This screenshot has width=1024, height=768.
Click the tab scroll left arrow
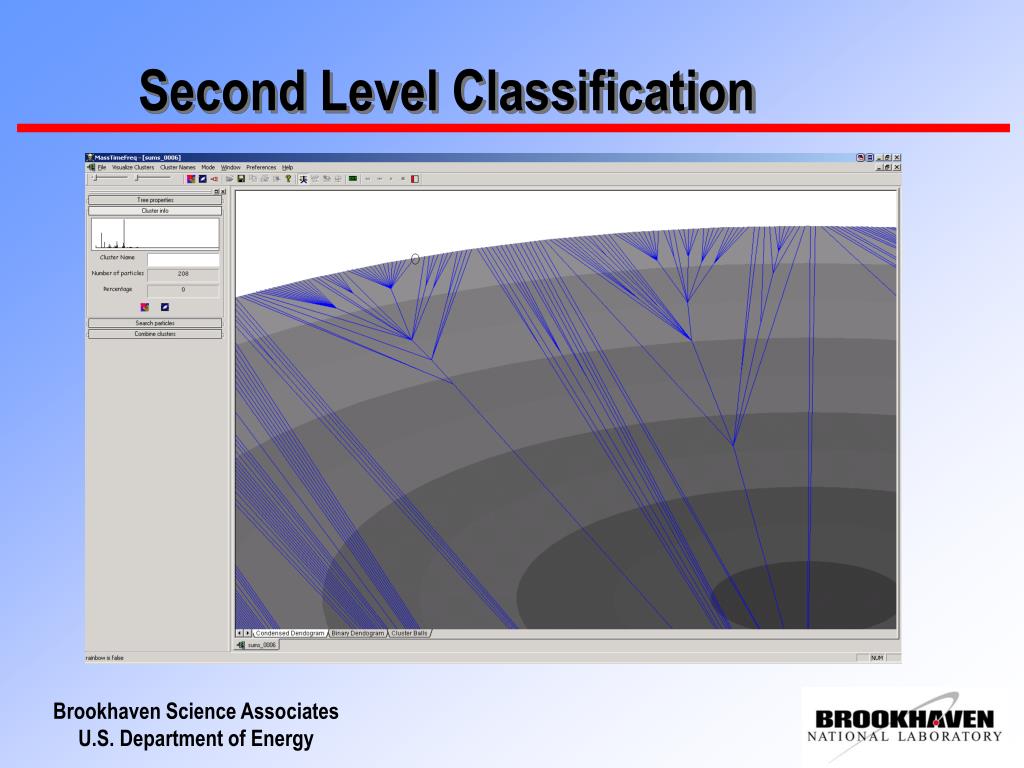(239, 633)
